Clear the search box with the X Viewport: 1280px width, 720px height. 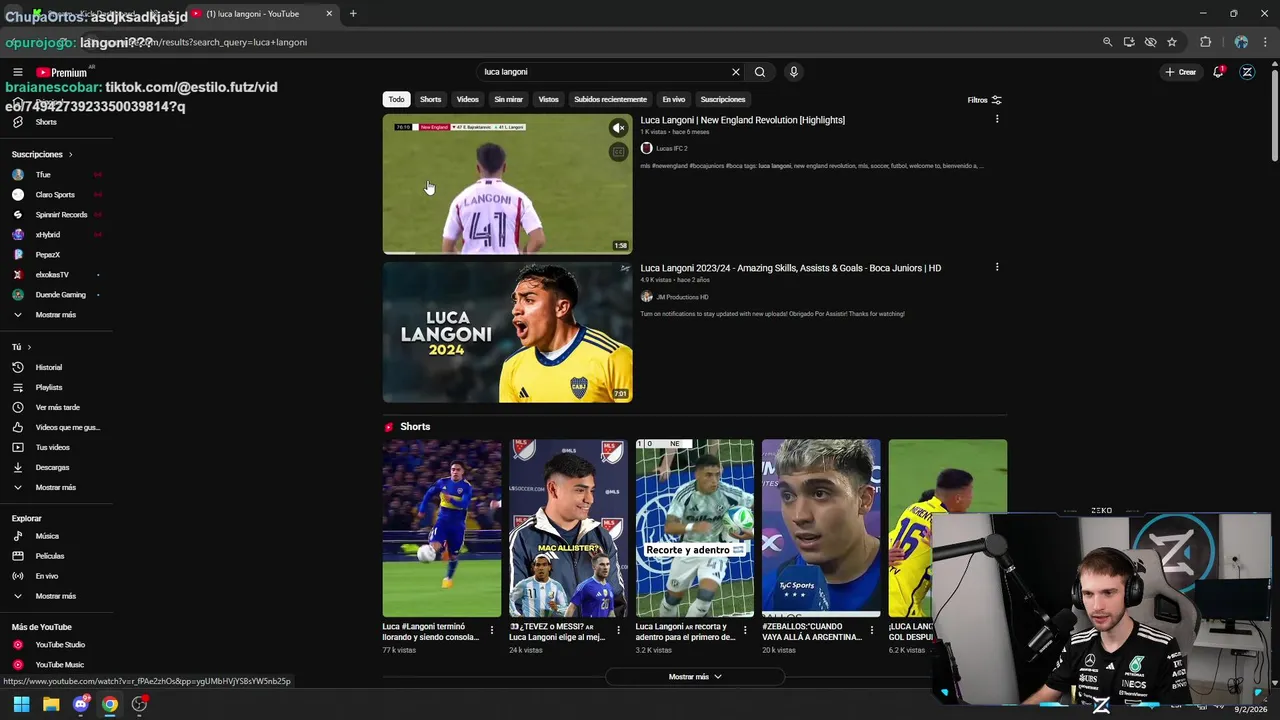736,72
